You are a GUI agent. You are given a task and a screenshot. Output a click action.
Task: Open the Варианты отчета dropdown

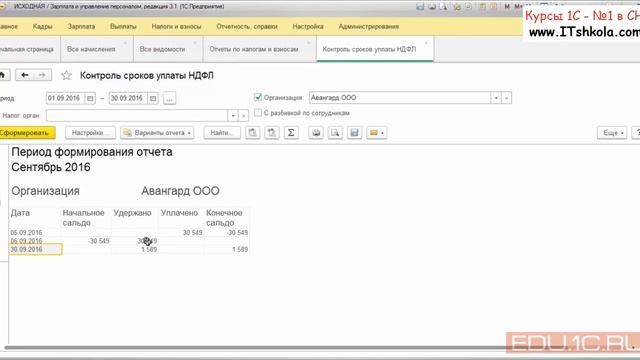coord(157,133)
